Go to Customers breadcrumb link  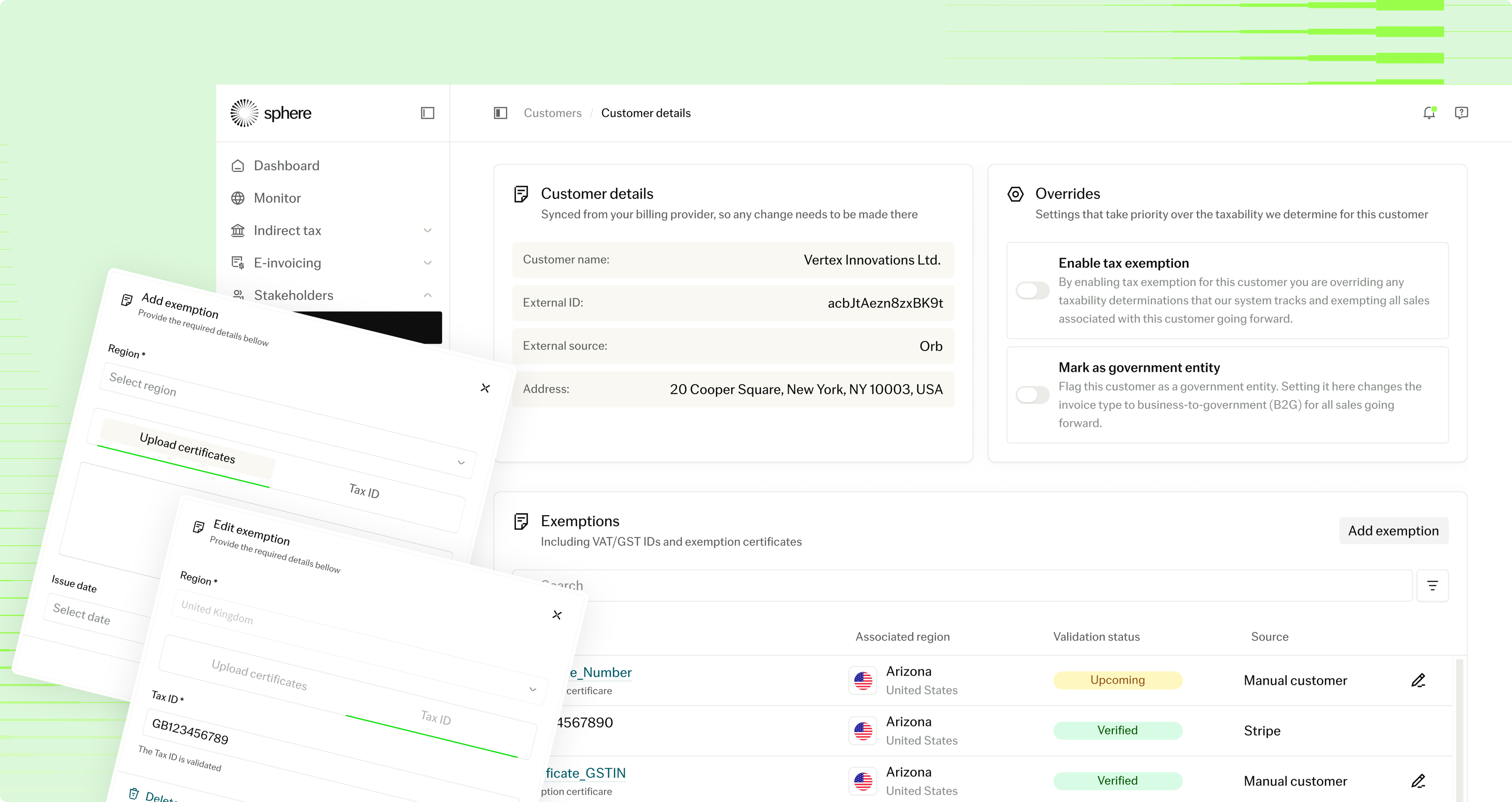pyautogui.click(x=552, y=113)
